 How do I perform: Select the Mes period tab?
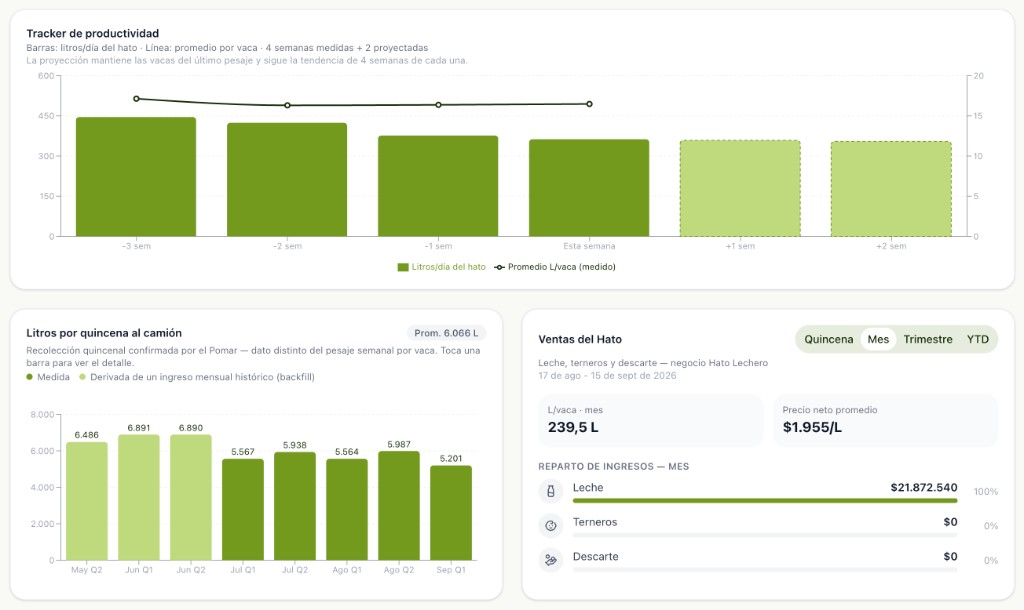[x=878, y=339]
